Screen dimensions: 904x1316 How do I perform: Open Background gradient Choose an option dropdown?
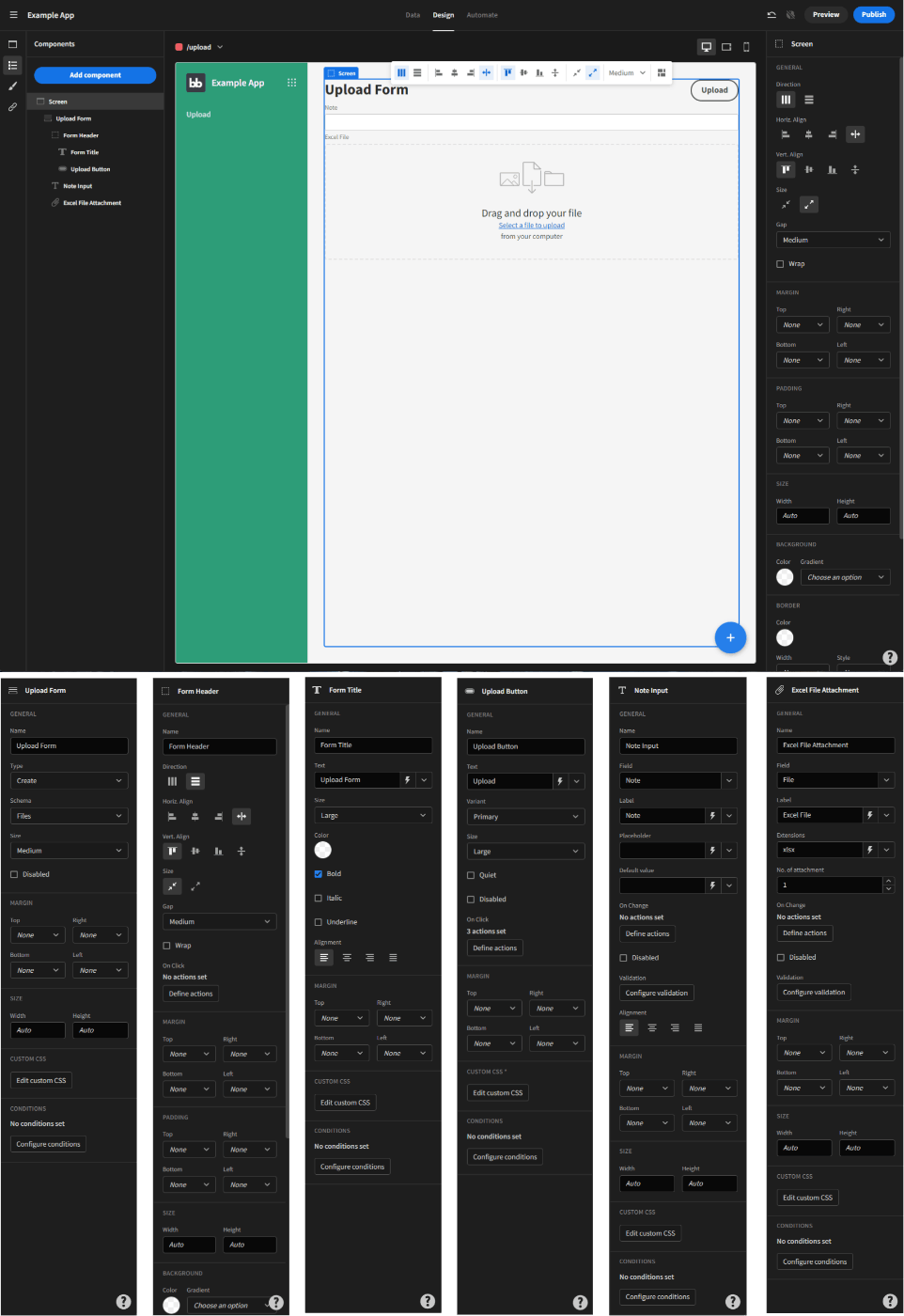tap(845, 577)
